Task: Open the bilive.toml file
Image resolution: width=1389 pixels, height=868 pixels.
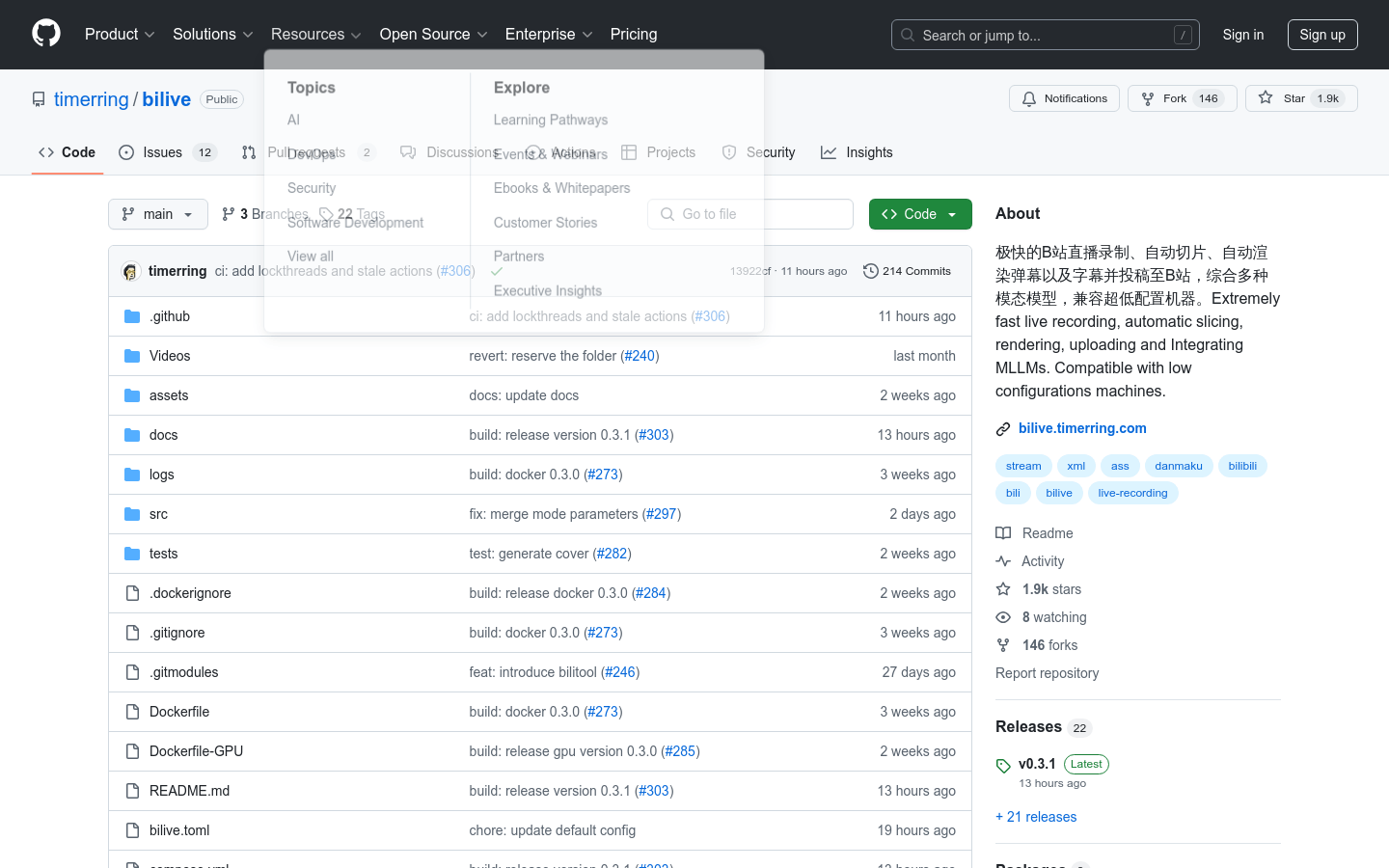Action: (x=179, y=830)
